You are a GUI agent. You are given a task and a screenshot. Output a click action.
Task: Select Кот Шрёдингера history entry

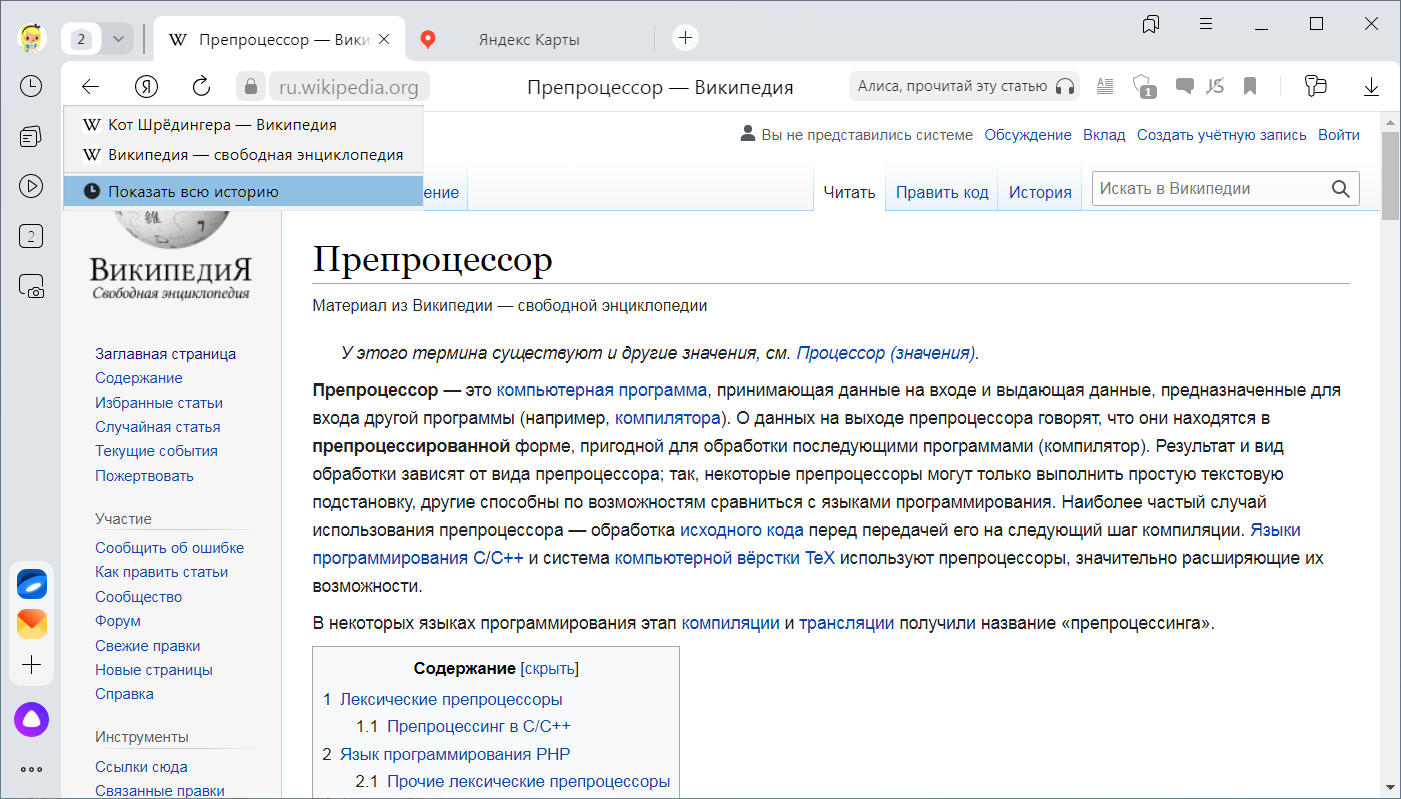243,125
